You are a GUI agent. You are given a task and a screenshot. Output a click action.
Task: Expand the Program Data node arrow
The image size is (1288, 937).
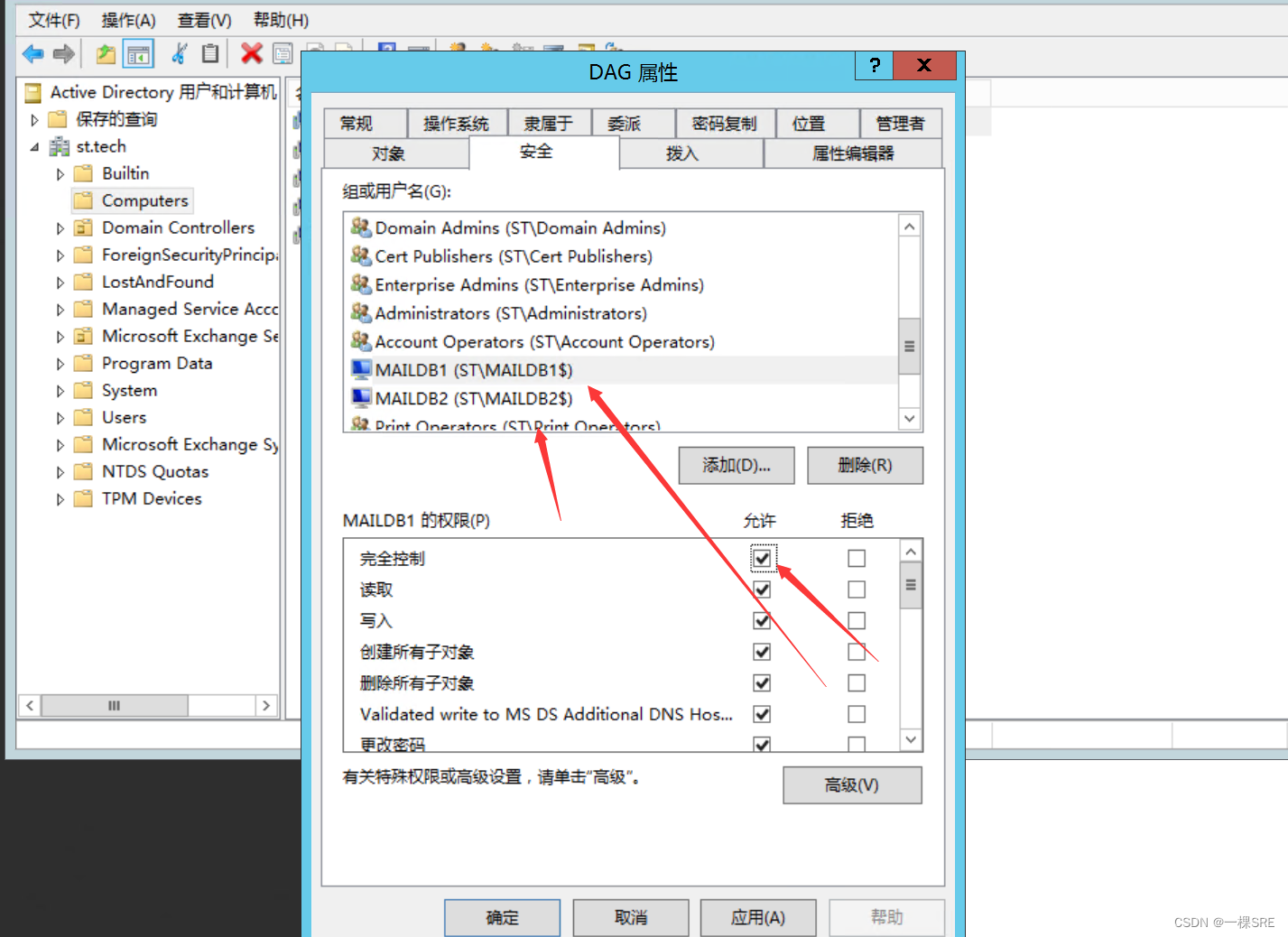(60, 363)
